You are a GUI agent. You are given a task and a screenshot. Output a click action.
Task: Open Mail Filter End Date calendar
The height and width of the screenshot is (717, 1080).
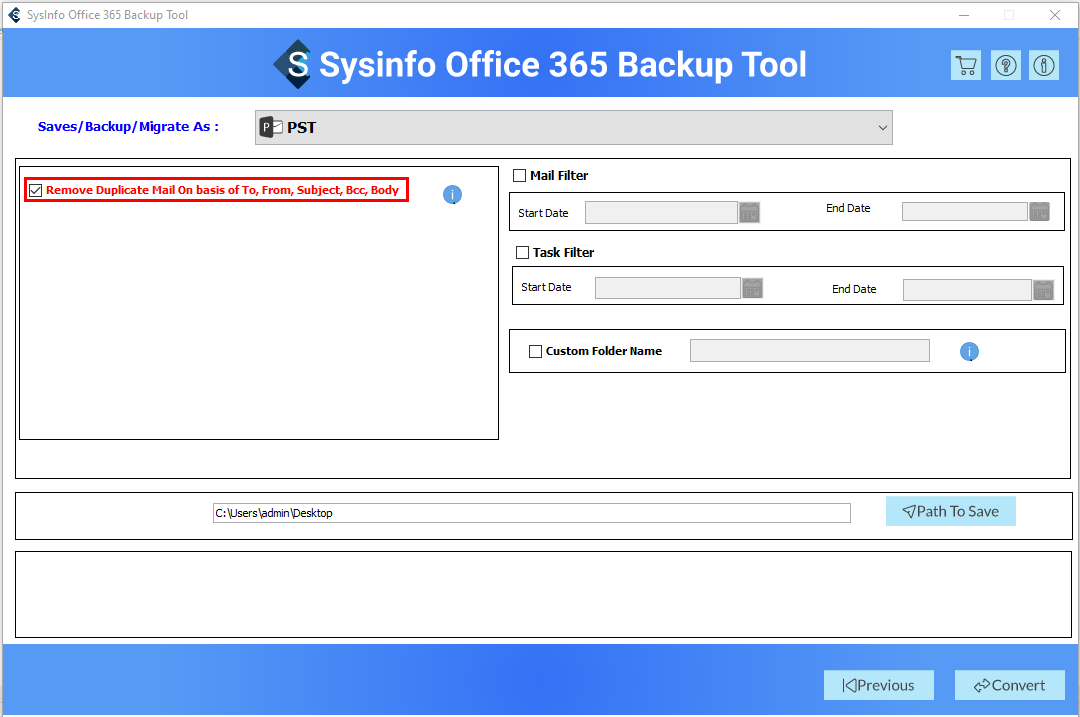click(x=1040, y=212)
